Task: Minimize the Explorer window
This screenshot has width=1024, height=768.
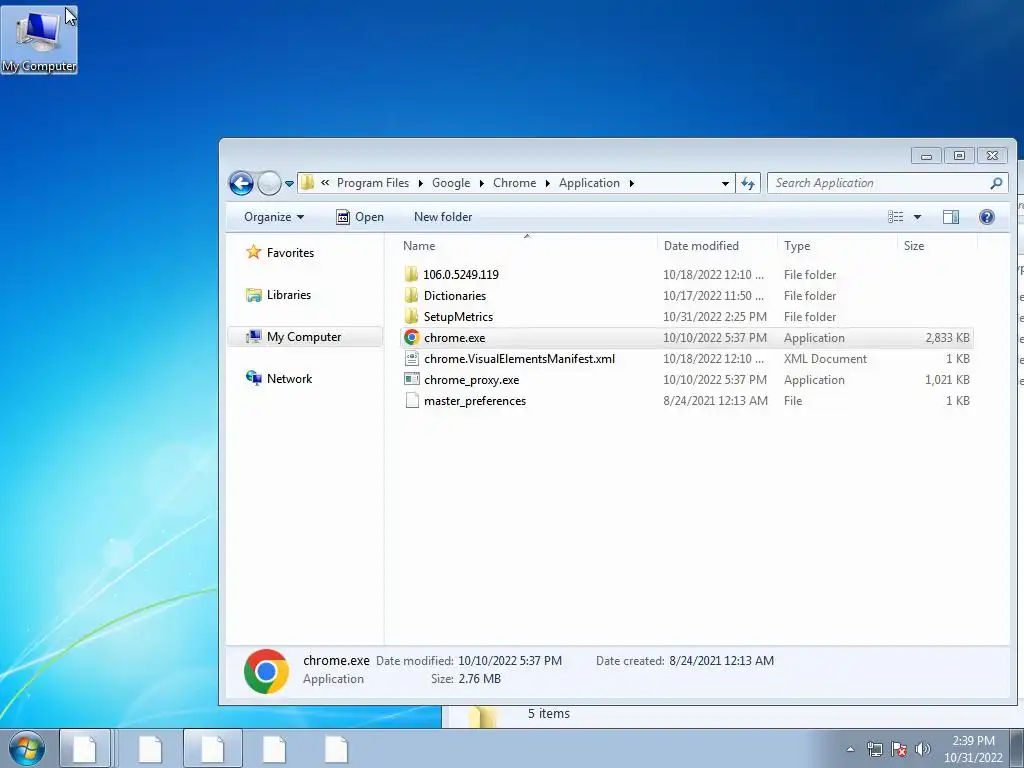Action: click(926, 155)
